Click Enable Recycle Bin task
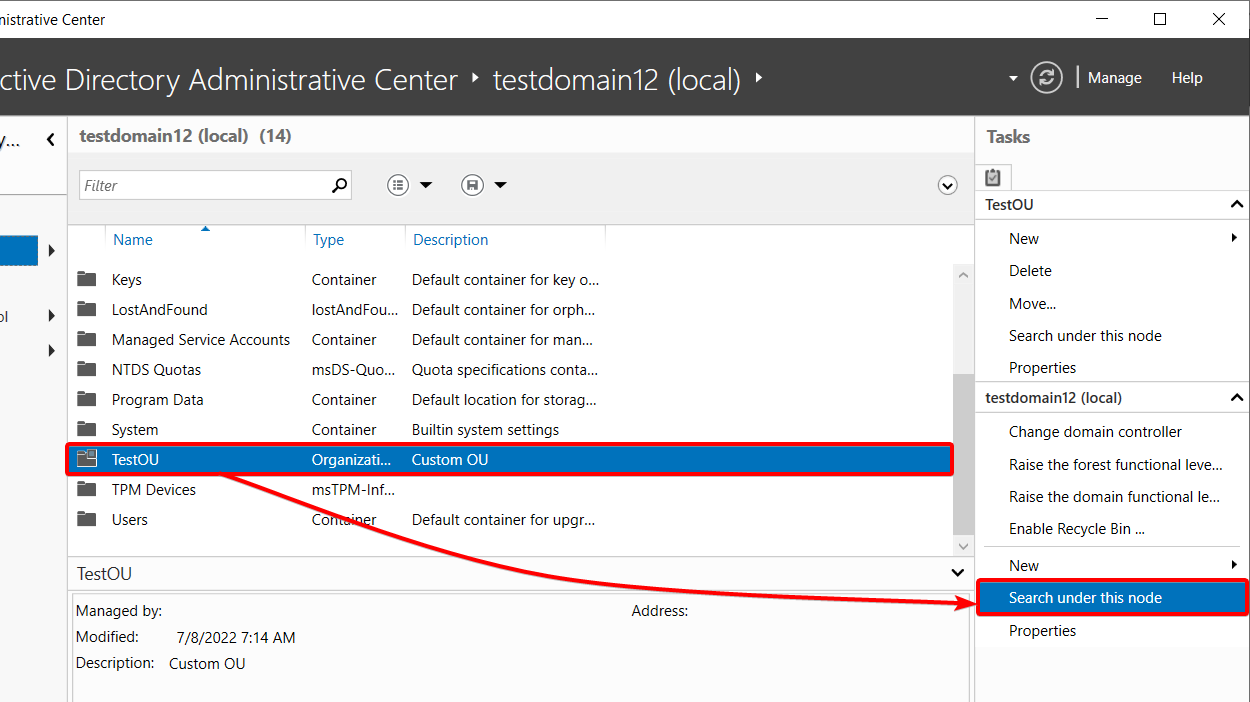 click(1077, 529)
